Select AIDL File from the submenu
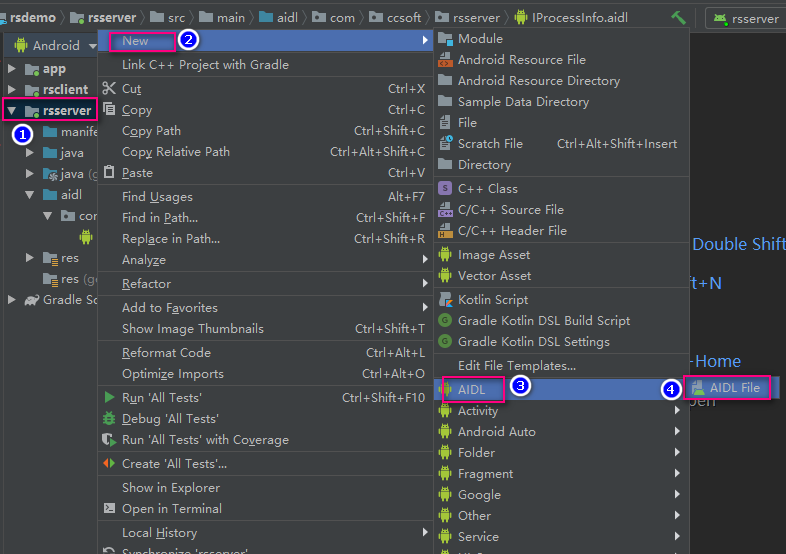The width and height of the screenshot is (786, 554). pyautogui.click(x=726, y=388)
